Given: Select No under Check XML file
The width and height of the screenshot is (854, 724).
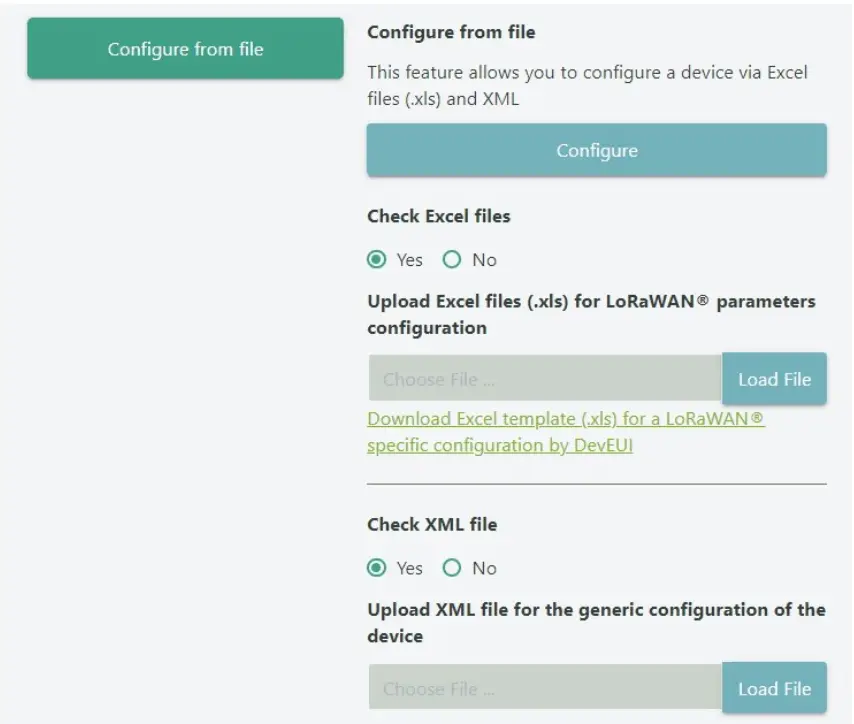Looking at the screenshot, I should [452, 568].
